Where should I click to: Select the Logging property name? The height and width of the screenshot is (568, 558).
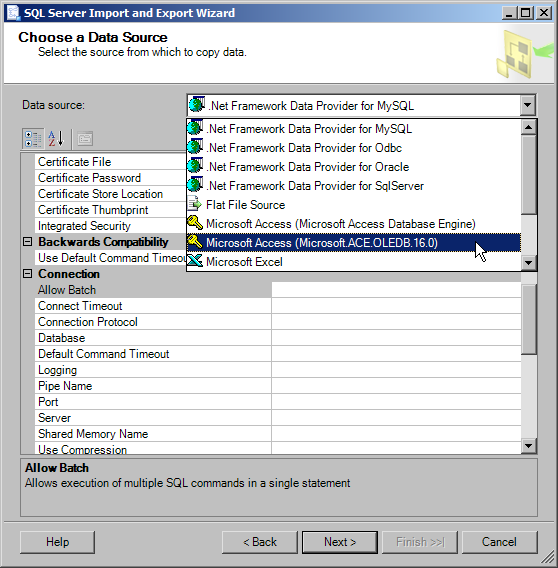(153, 370)
